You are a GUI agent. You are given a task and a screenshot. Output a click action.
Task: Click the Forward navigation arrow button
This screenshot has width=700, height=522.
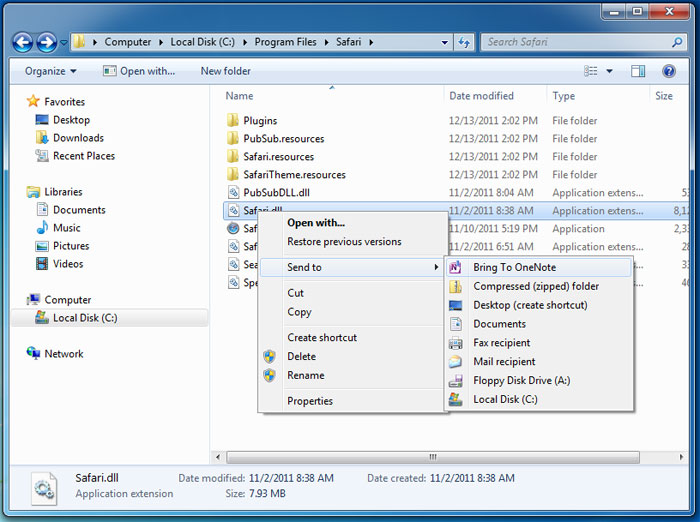46,42
